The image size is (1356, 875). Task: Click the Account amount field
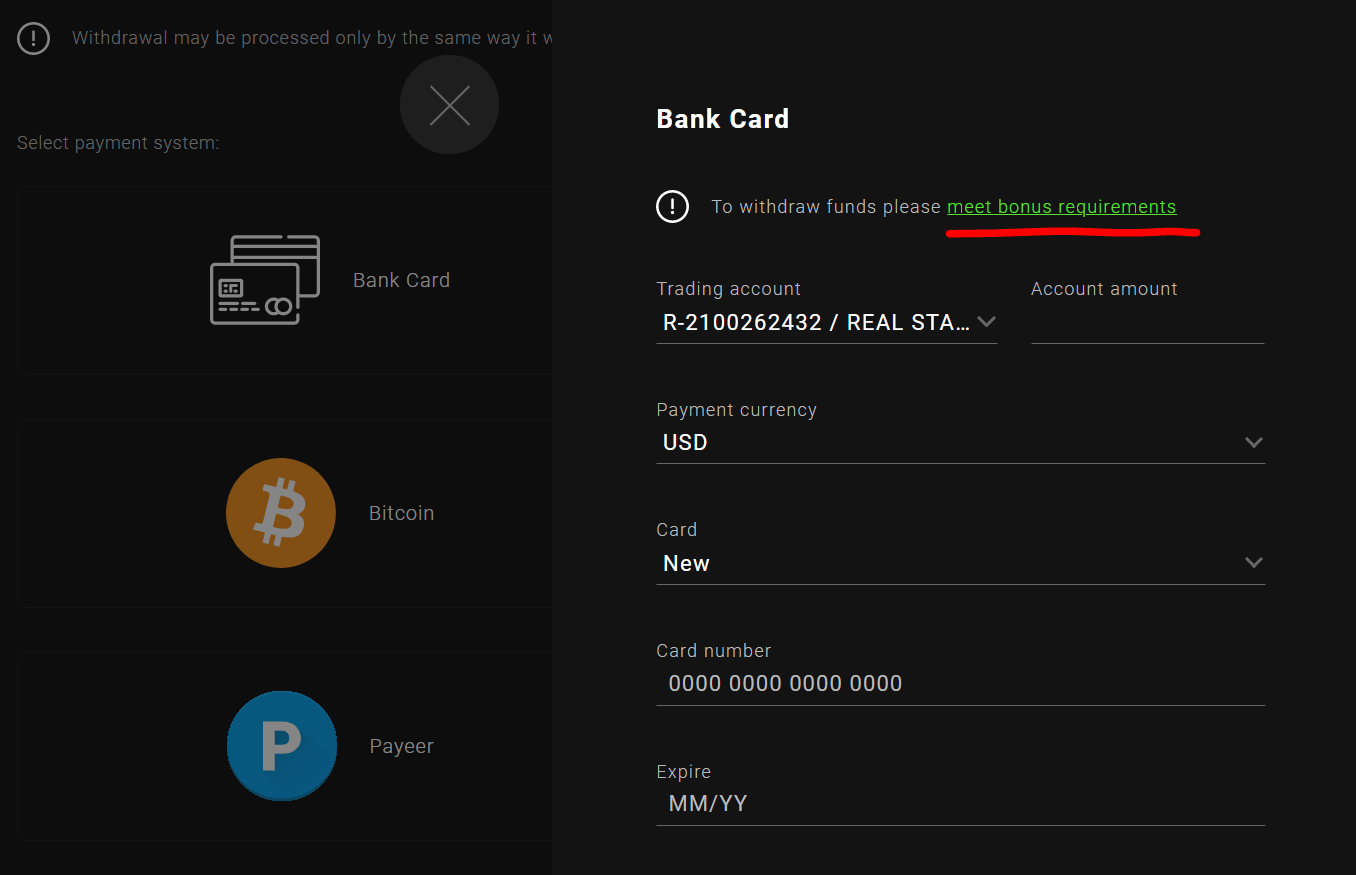pos(1148,323)
